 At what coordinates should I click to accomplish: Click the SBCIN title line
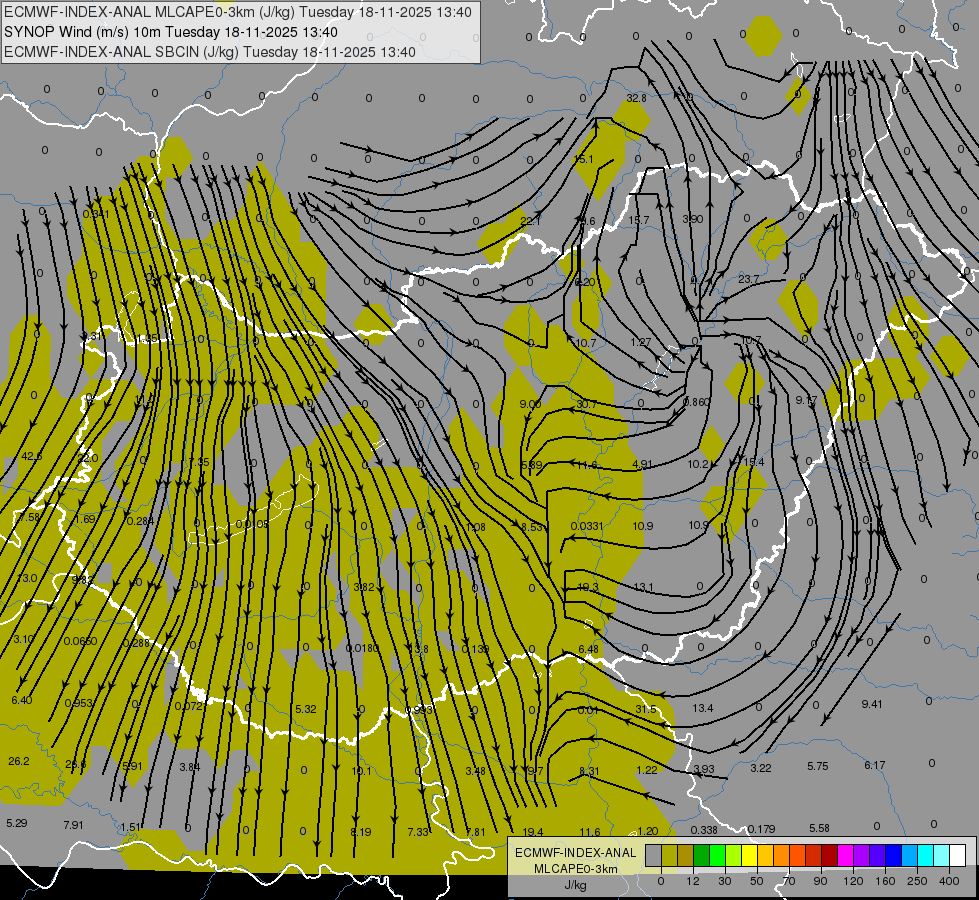210,52
